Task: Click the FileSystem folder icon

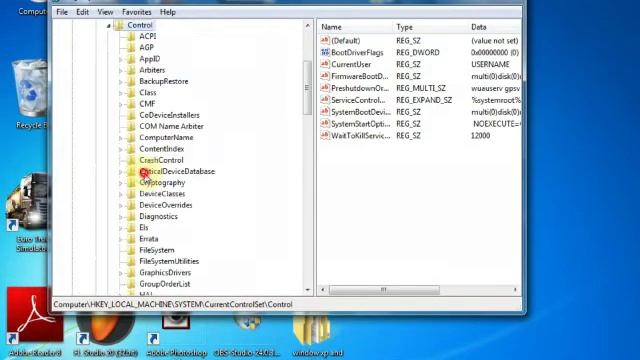Action: coord(131,250)
